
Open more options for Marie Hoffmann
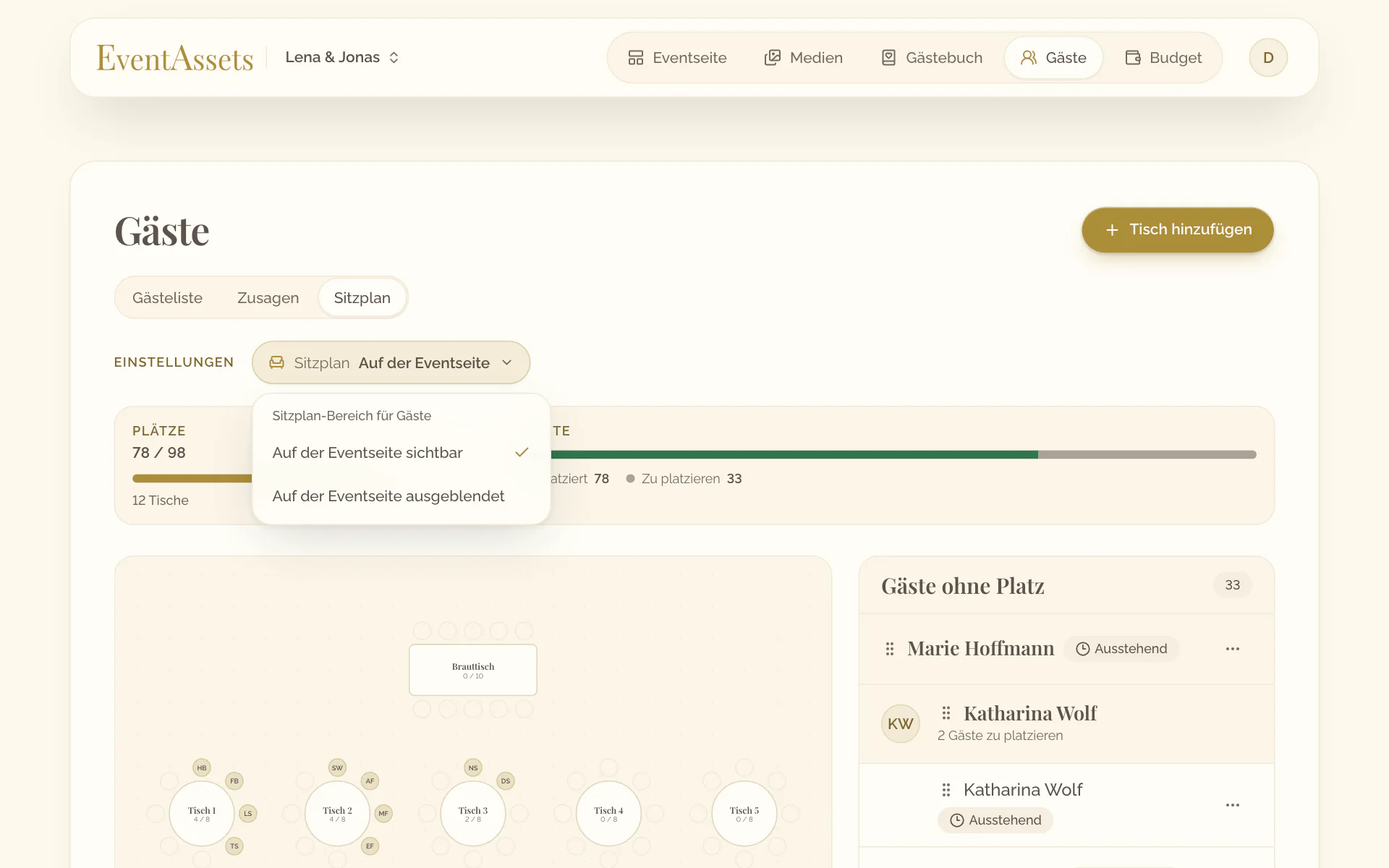coord(1233,649)
